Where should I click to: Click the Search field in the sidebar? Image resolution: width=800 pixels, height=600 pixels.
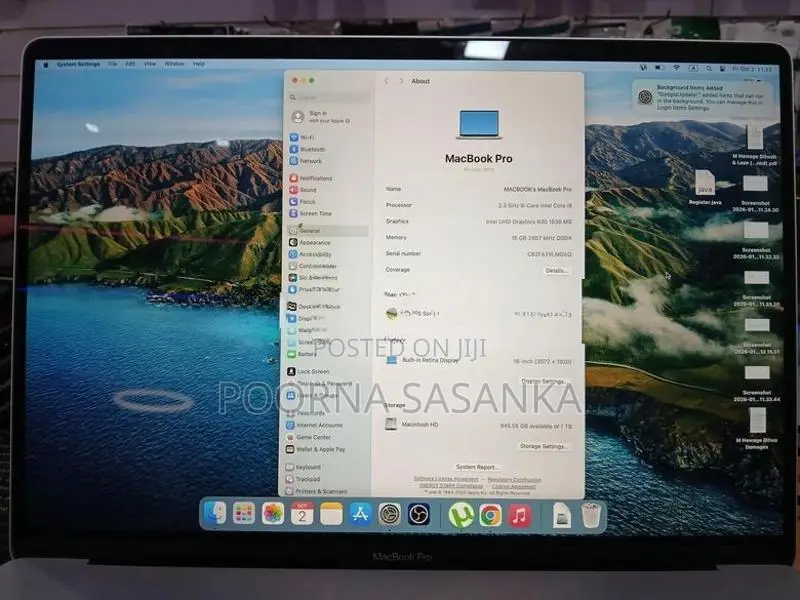[x=330, y=97]
